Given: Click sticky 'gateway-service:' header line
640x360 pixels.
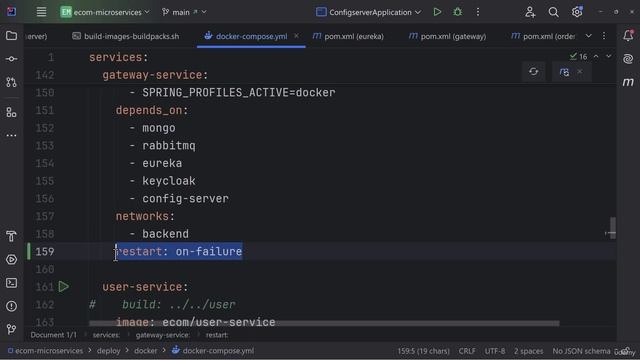Looking at the screenshot, I should coord(155,75).
